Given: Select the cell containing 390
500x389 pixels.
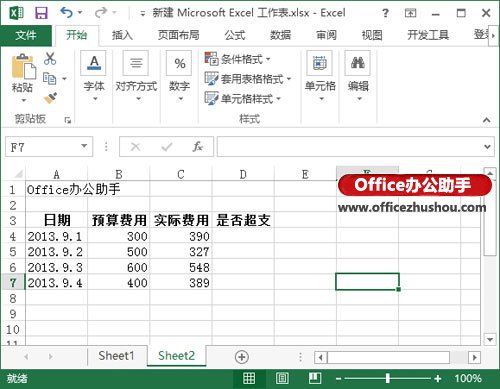Looking at the screenshot, I should point(181,236).
